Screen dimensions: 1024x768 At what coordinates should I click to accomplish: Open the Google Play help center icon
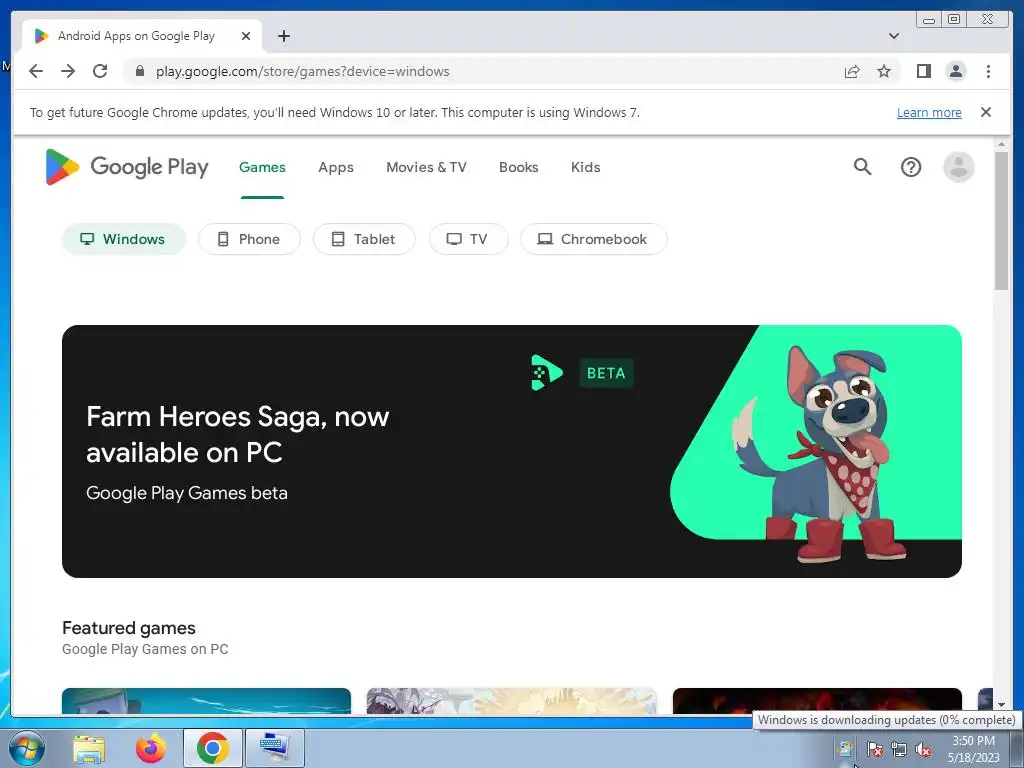tap(911, 167)
